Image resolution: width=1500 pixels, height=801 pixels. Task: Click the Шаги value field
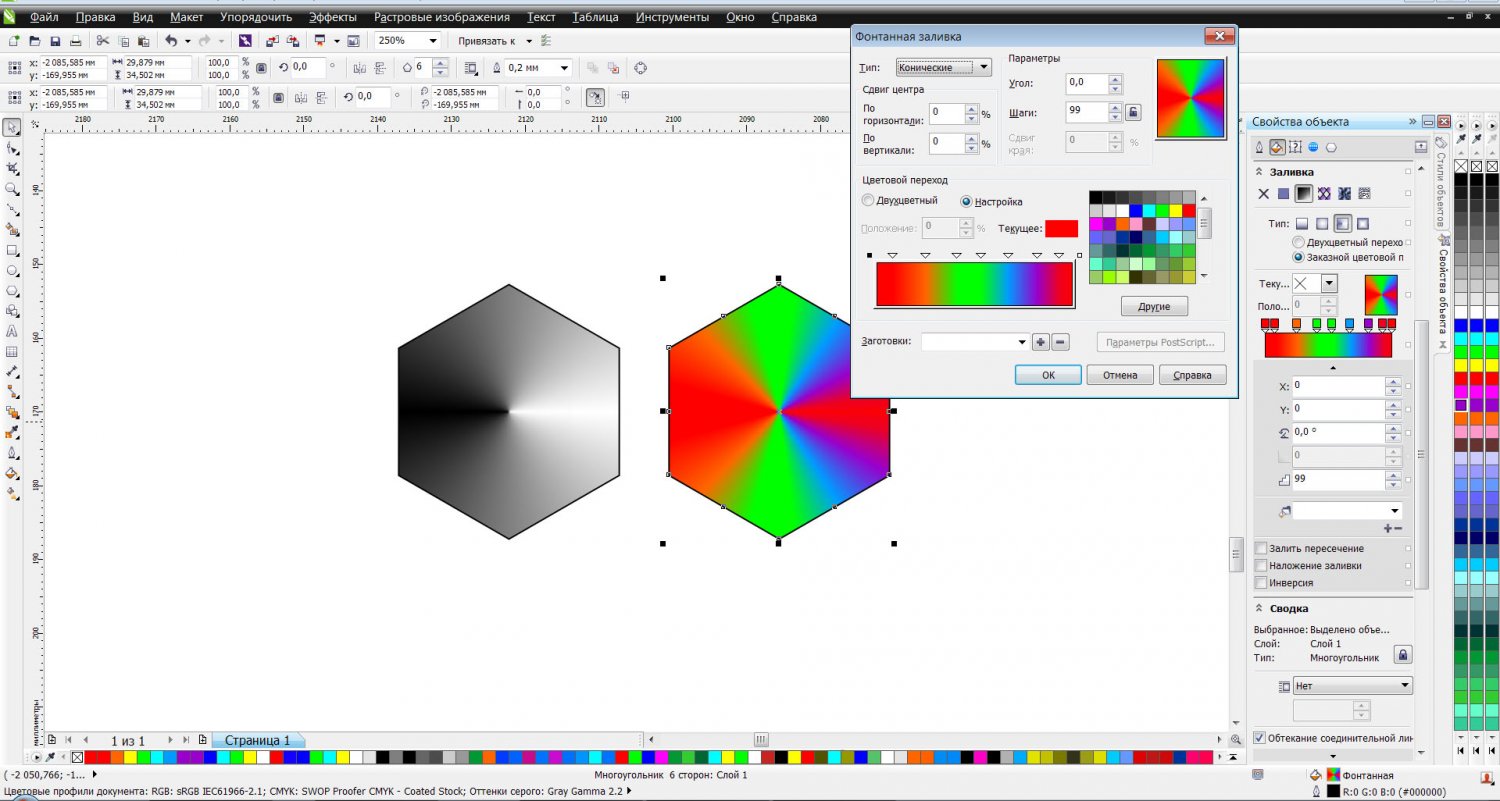1088,112
